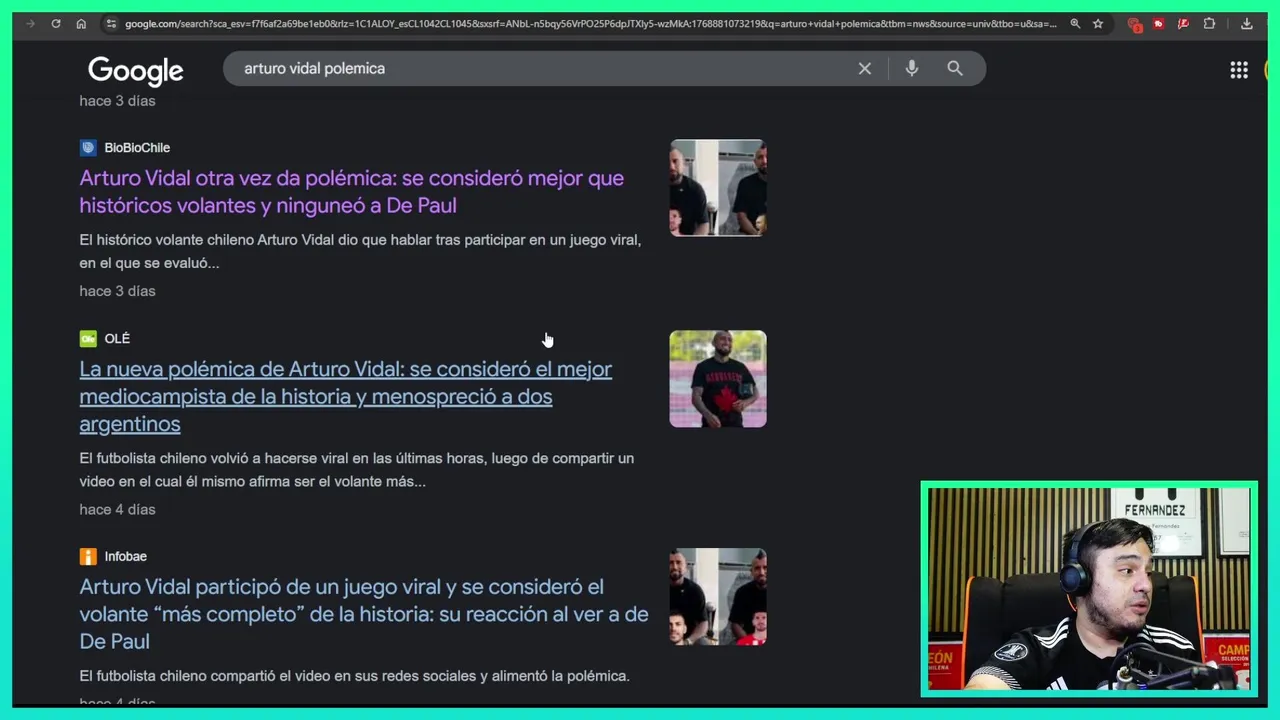Click 'hace 4 días' under OLÉ result
The image size is (1280, 720).
point(118,510)
